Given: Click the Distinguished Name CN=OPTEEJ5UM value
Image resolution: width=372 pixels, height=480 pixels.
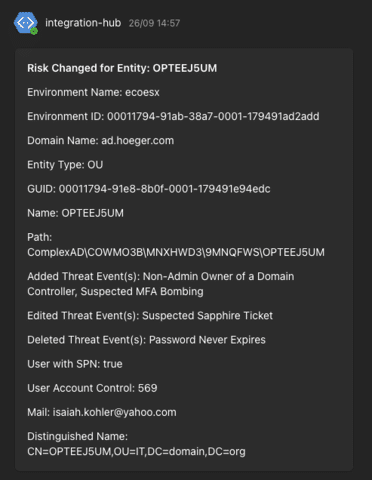Looking at the screenshot, I should coord(136,452).
